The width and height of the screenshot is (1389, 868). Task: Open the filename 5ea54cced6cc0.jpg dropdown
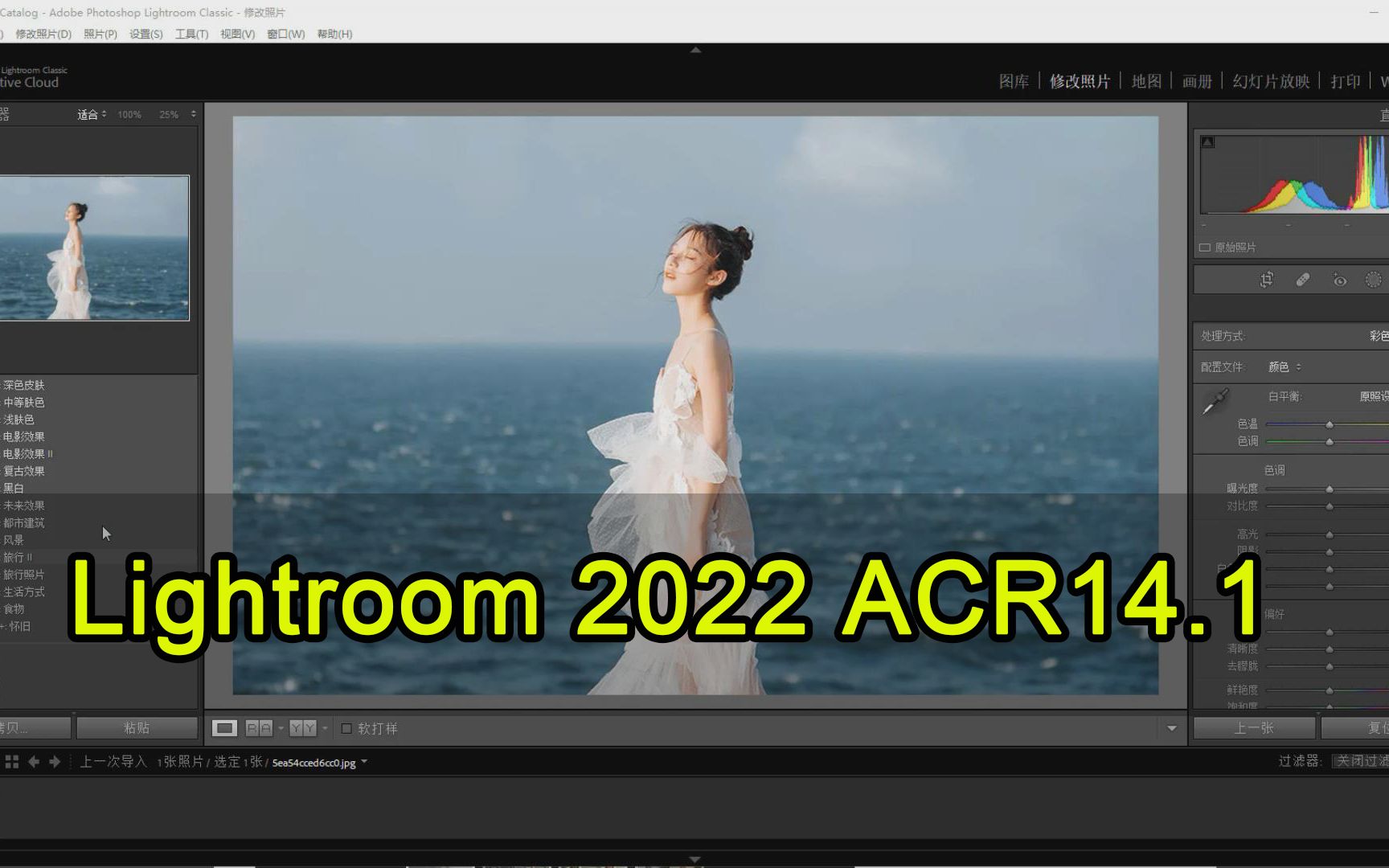point(364,762)
